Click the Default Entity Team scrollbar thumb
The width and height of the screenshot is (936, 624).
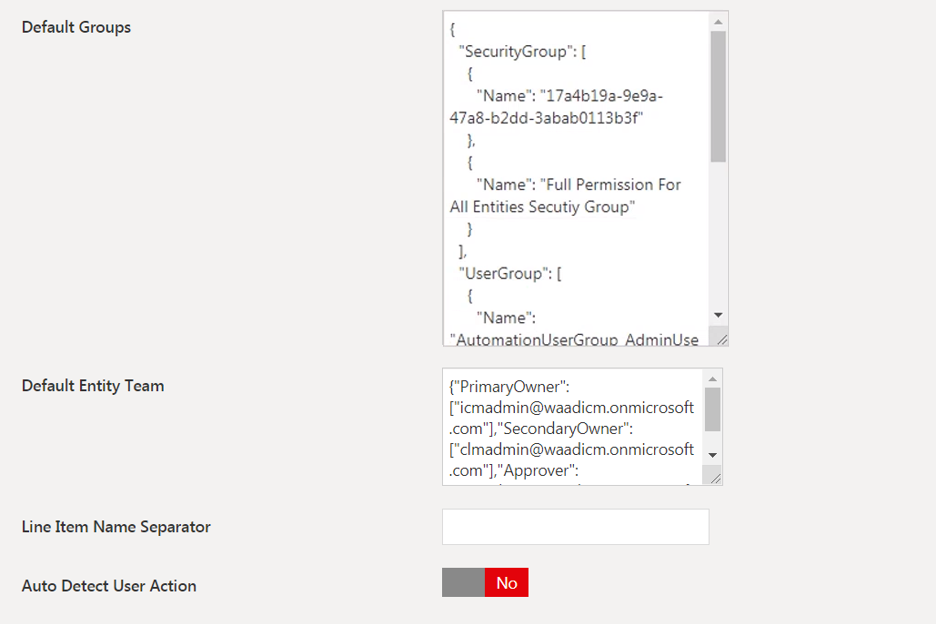[712, 409]
